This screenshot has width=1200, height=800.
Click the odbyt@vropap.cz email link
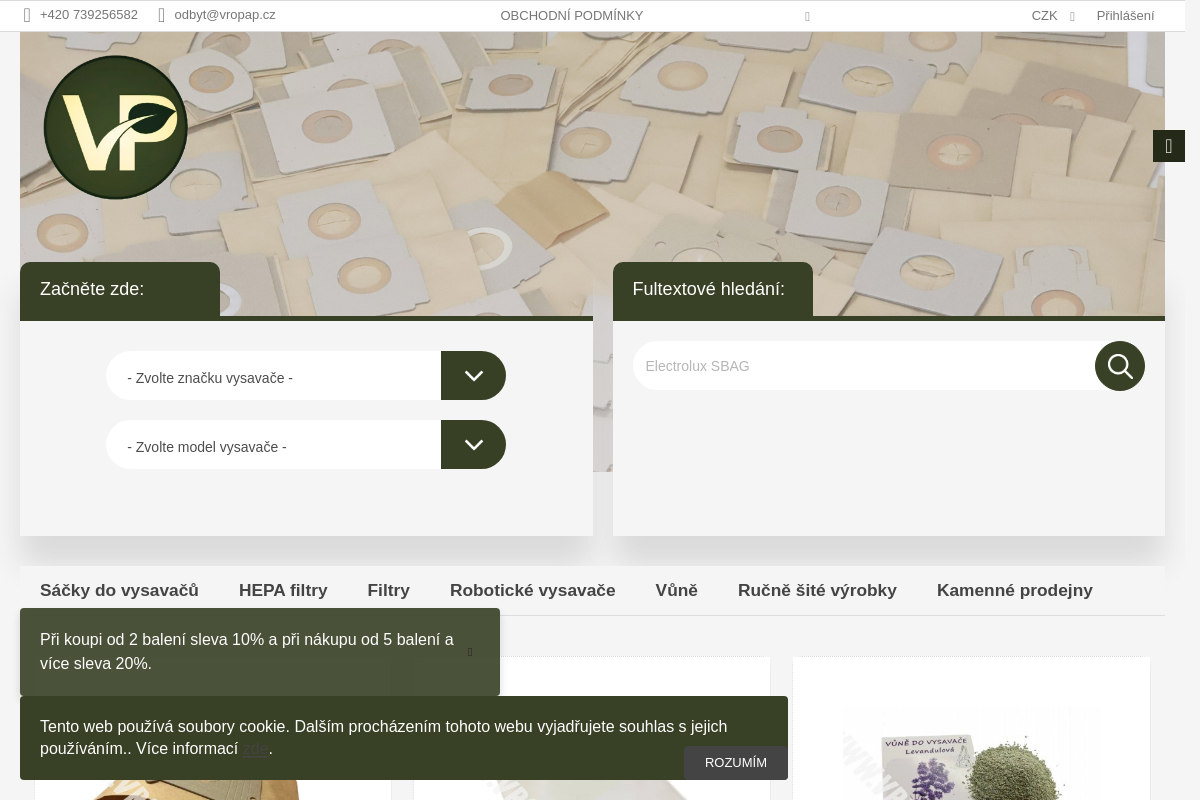tap(225, 15)
